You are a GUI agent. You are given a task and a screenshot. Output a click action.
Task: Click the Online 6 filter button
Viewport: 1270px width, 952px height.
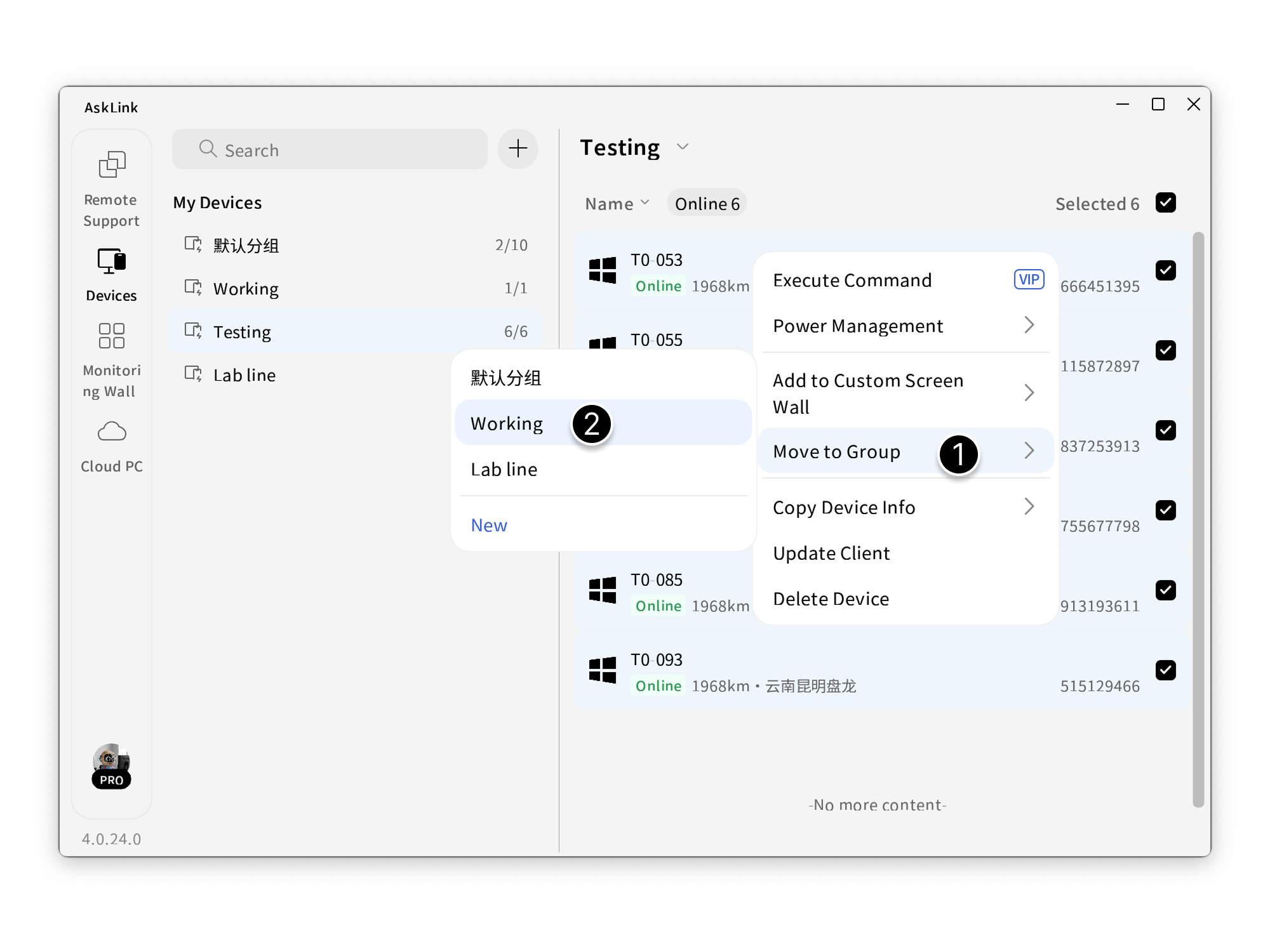pyautogui.click(x=707, y=203)
